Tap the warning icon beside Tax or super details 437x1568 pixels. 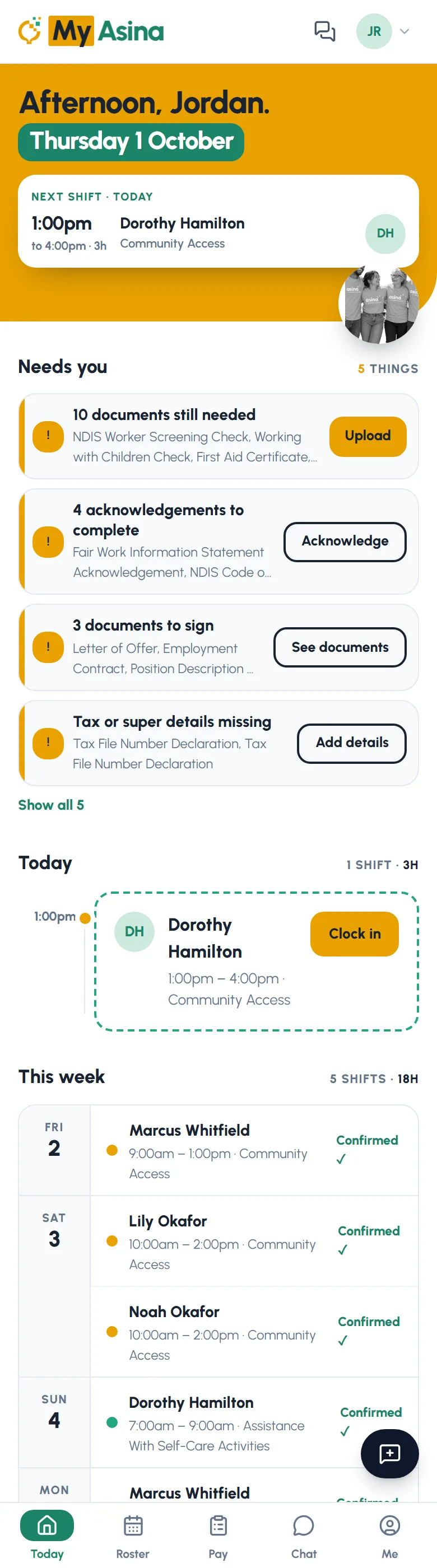pos(48,743)
